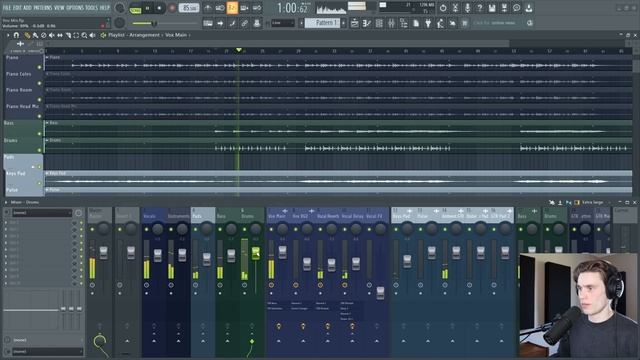Click the question mark help icon
This screenshot has width=640, height=360.
(480, 8)
